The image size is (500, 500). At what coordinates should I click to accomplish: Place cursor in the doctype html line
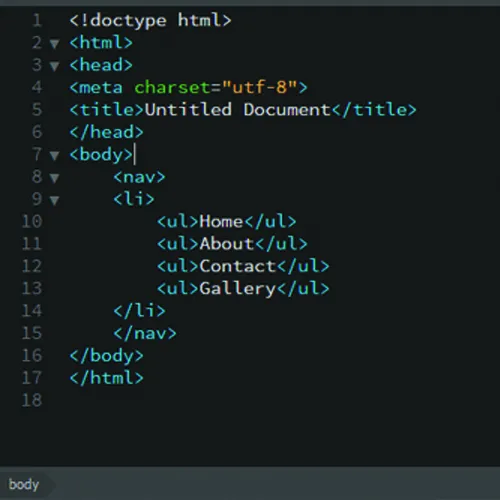pos(150,21)
